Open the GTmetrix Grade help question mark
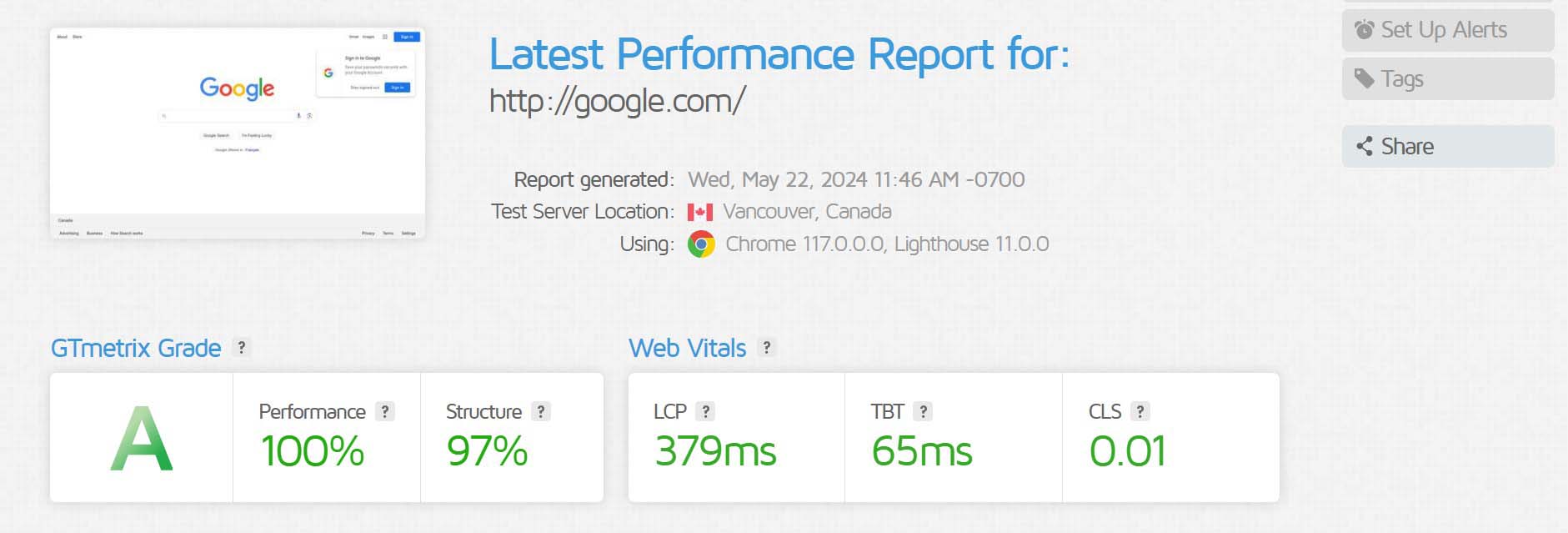1568x533 pixels. [x=241, y=348]
